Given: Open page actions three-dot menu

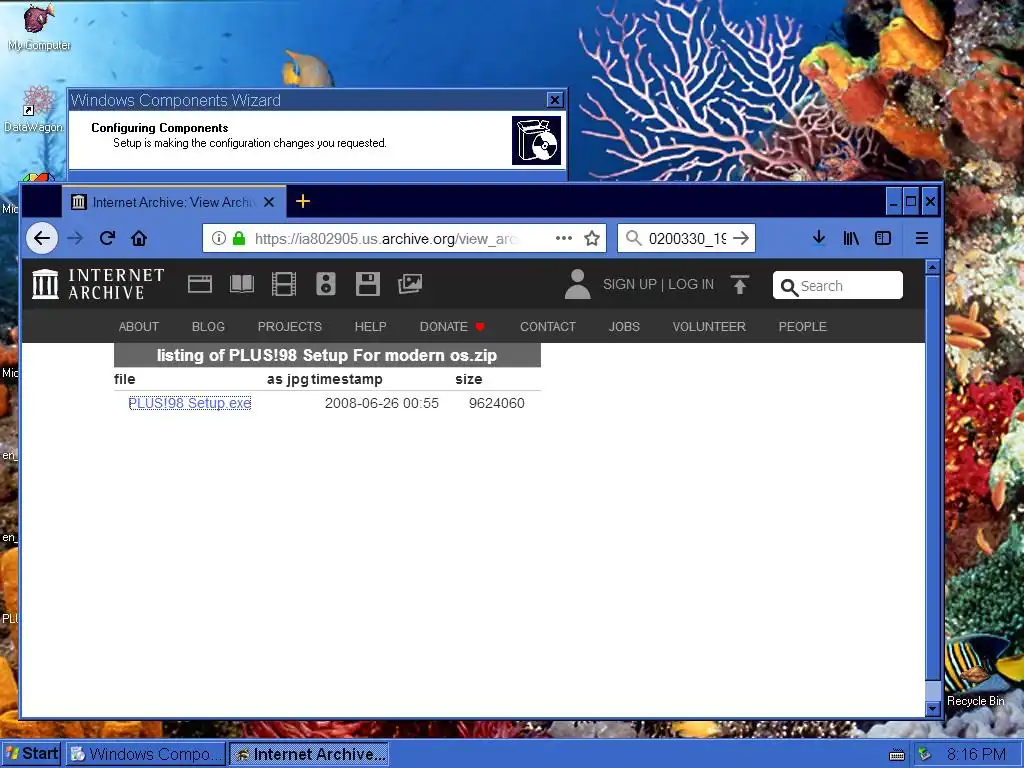Looking at the screenshot, I should (564, 238).
